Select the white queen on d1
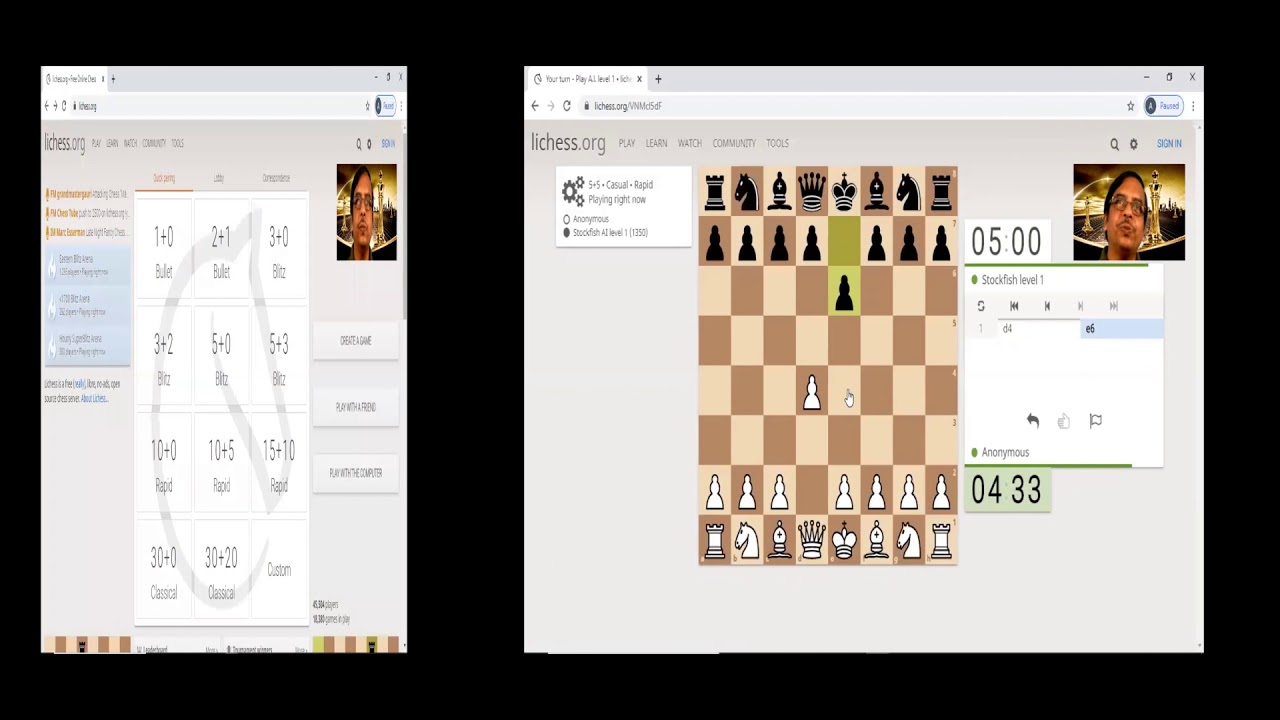Image resolution: width=1280 pixels, height=720 pixels. click(x=812, y=541)
